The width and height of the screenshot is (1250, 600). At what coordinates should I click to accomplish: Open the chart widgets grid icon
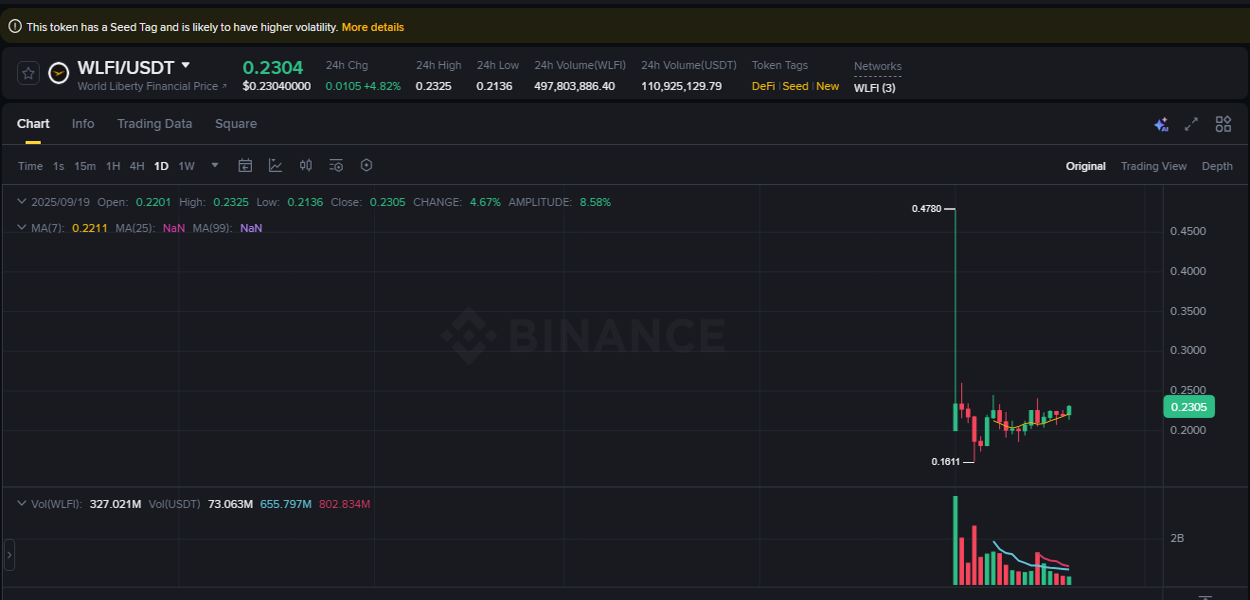[1223, 124]
